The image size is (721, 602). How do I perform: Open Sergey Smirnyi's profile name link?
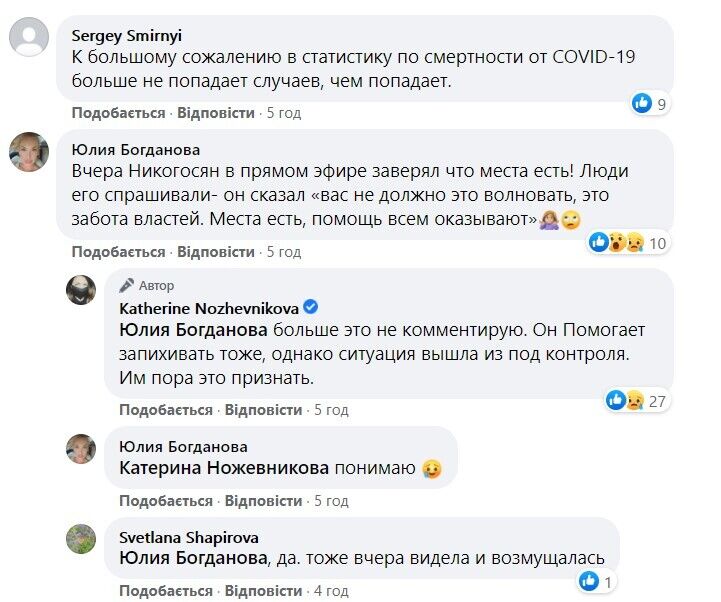pyautogui.click(x=124, y=35)
